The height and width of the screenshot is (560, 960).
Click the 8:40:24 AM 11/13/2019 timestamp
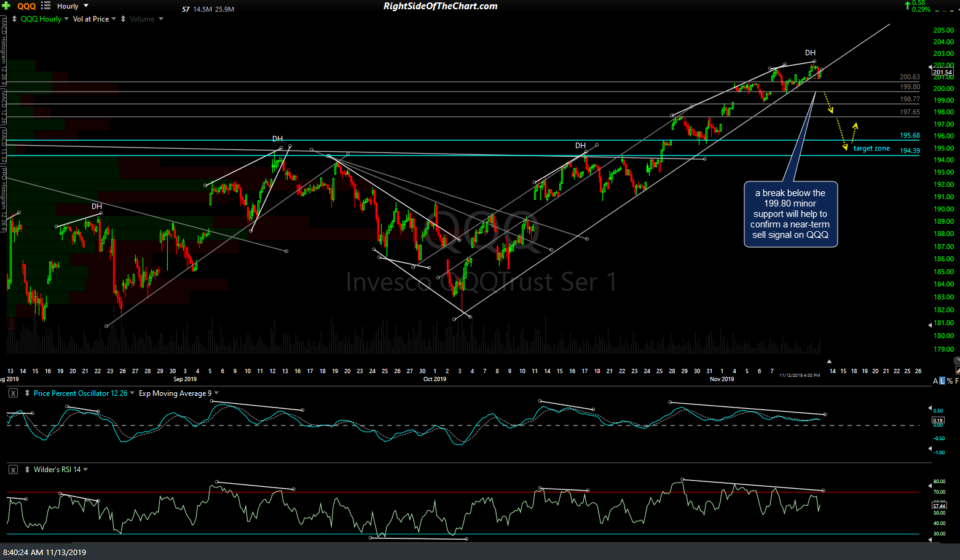click(x=44, y=552)
